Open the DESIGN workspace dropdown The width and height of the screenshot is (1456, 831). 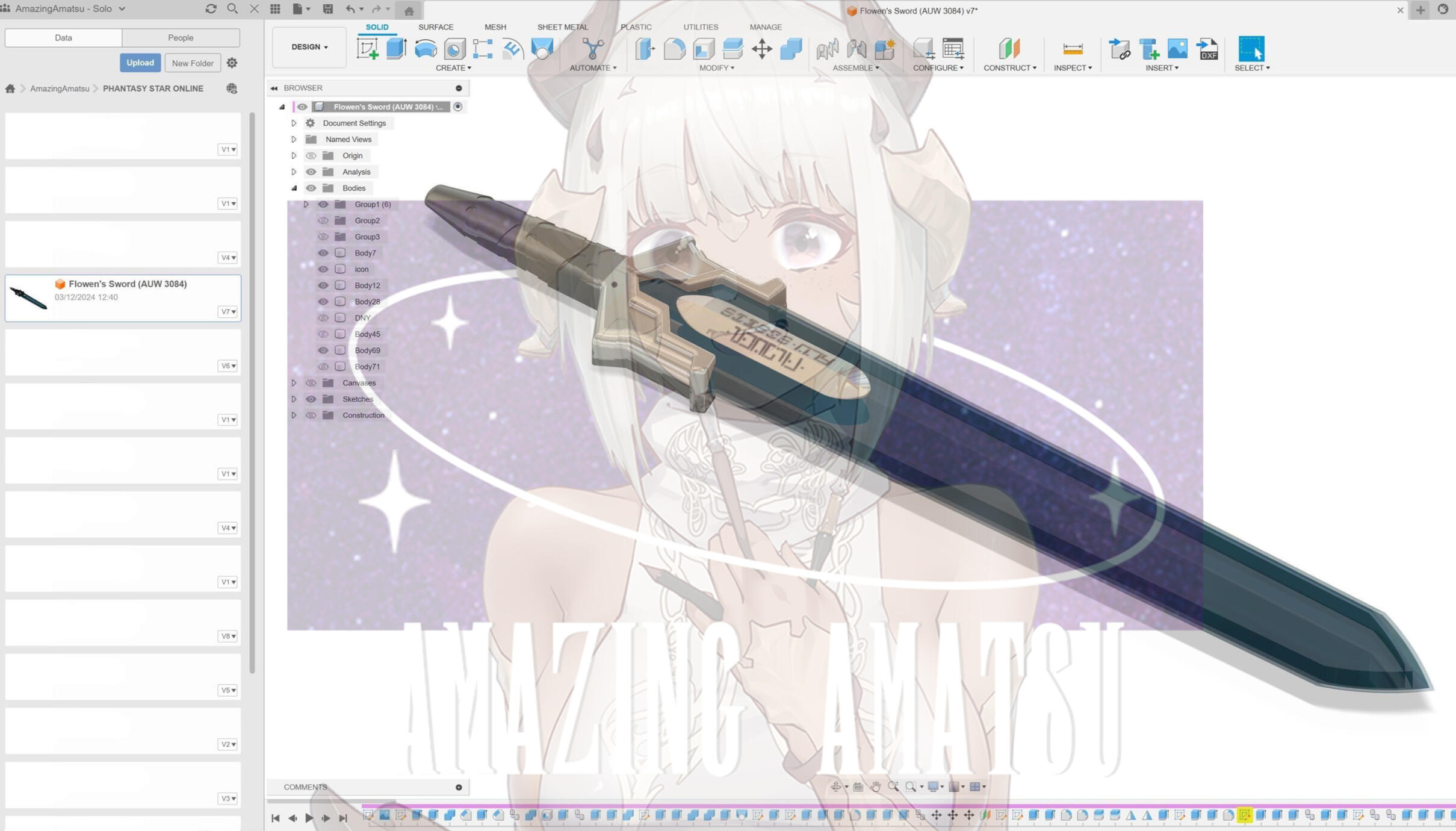coord(309,47)
